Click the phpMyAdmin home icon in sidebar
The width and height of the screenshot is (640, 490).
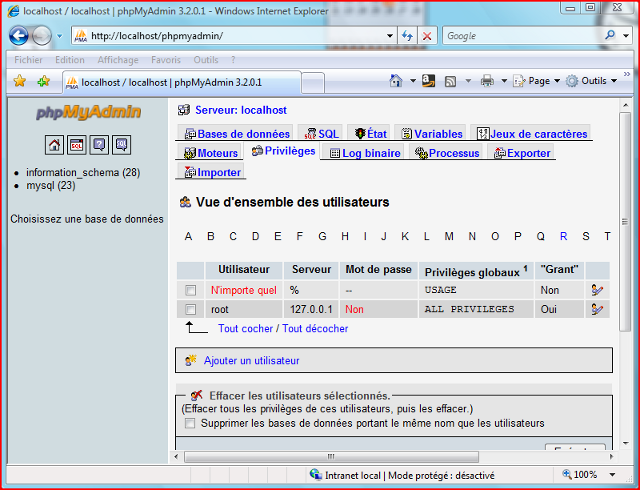pos(54,145)
